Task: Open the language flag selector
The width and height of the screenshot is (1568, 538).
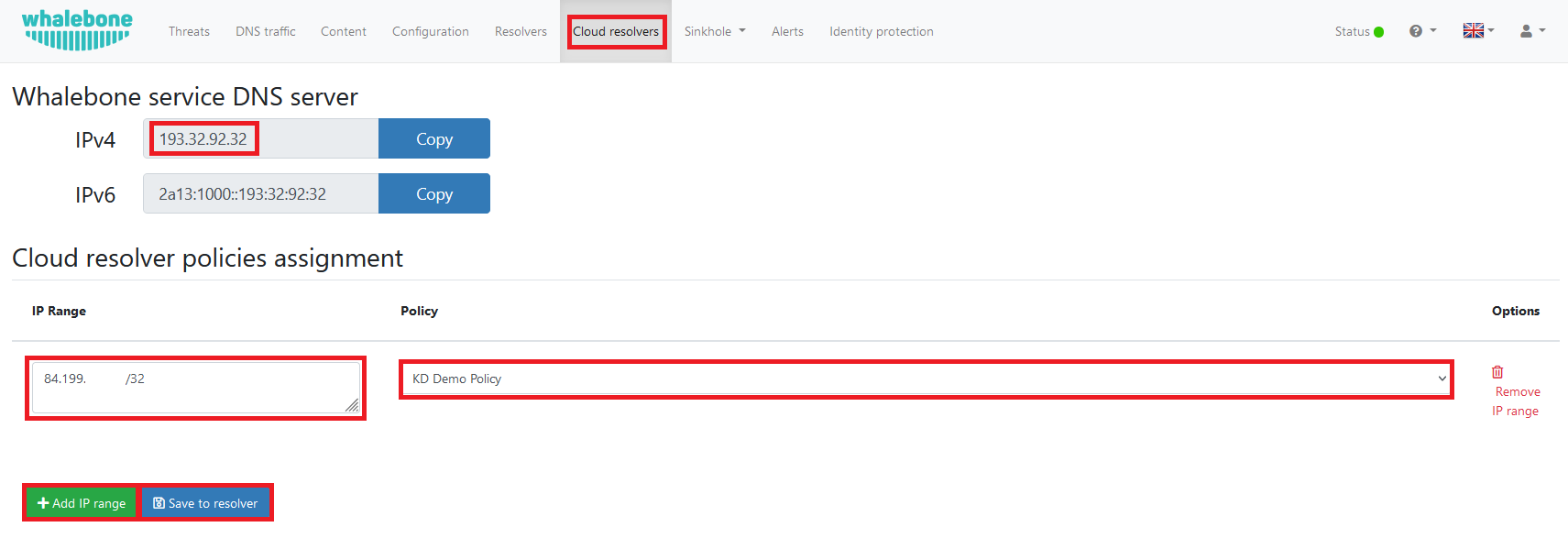Action: 1477,31
